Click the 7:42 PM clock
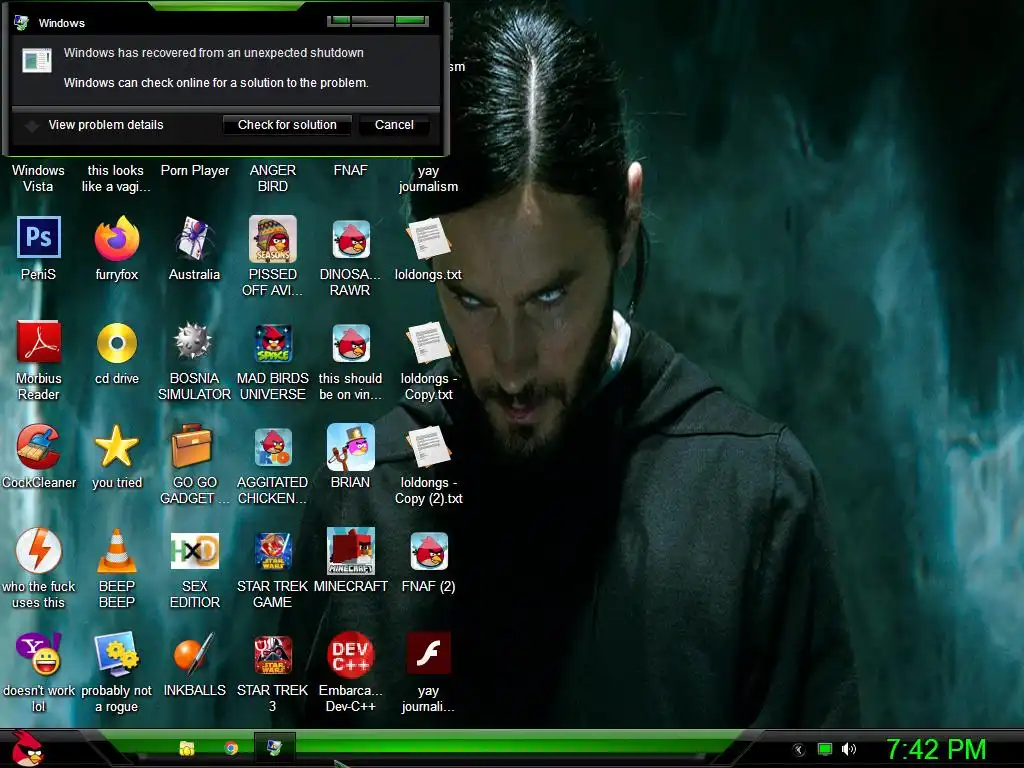The image size is (1024, 768). [x=936, y=749]
